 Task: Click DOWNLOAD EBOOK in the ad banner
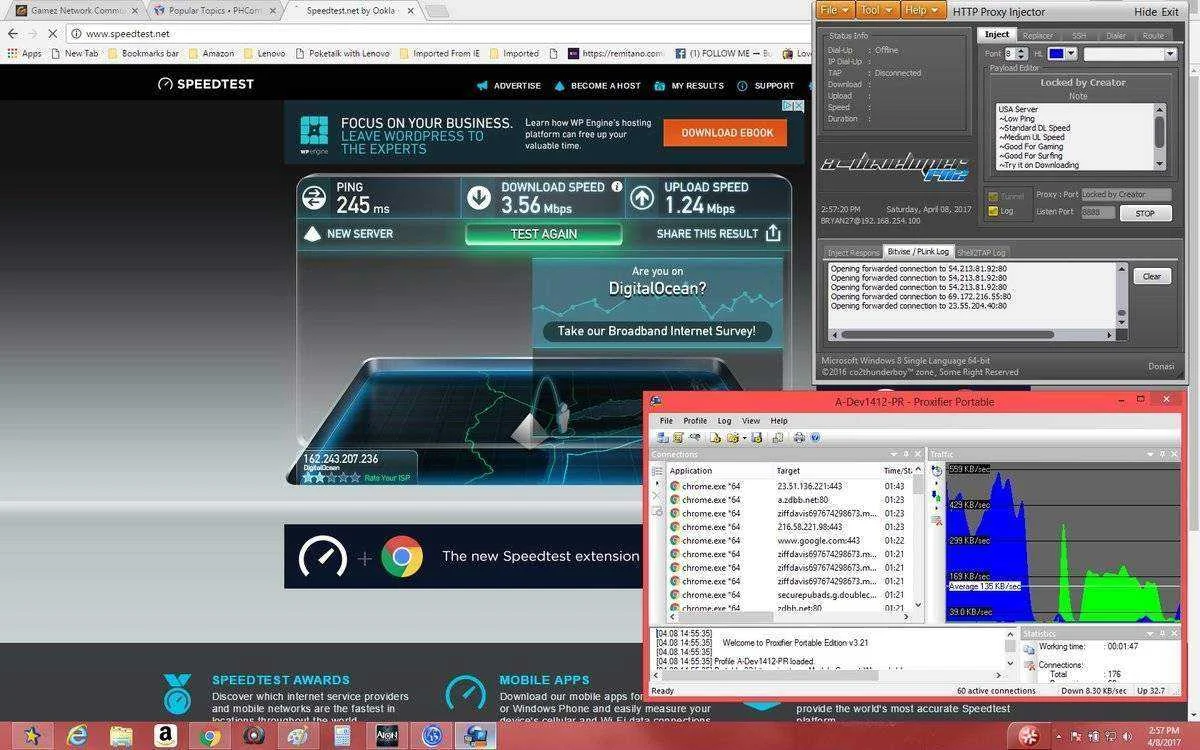(727, 132)
